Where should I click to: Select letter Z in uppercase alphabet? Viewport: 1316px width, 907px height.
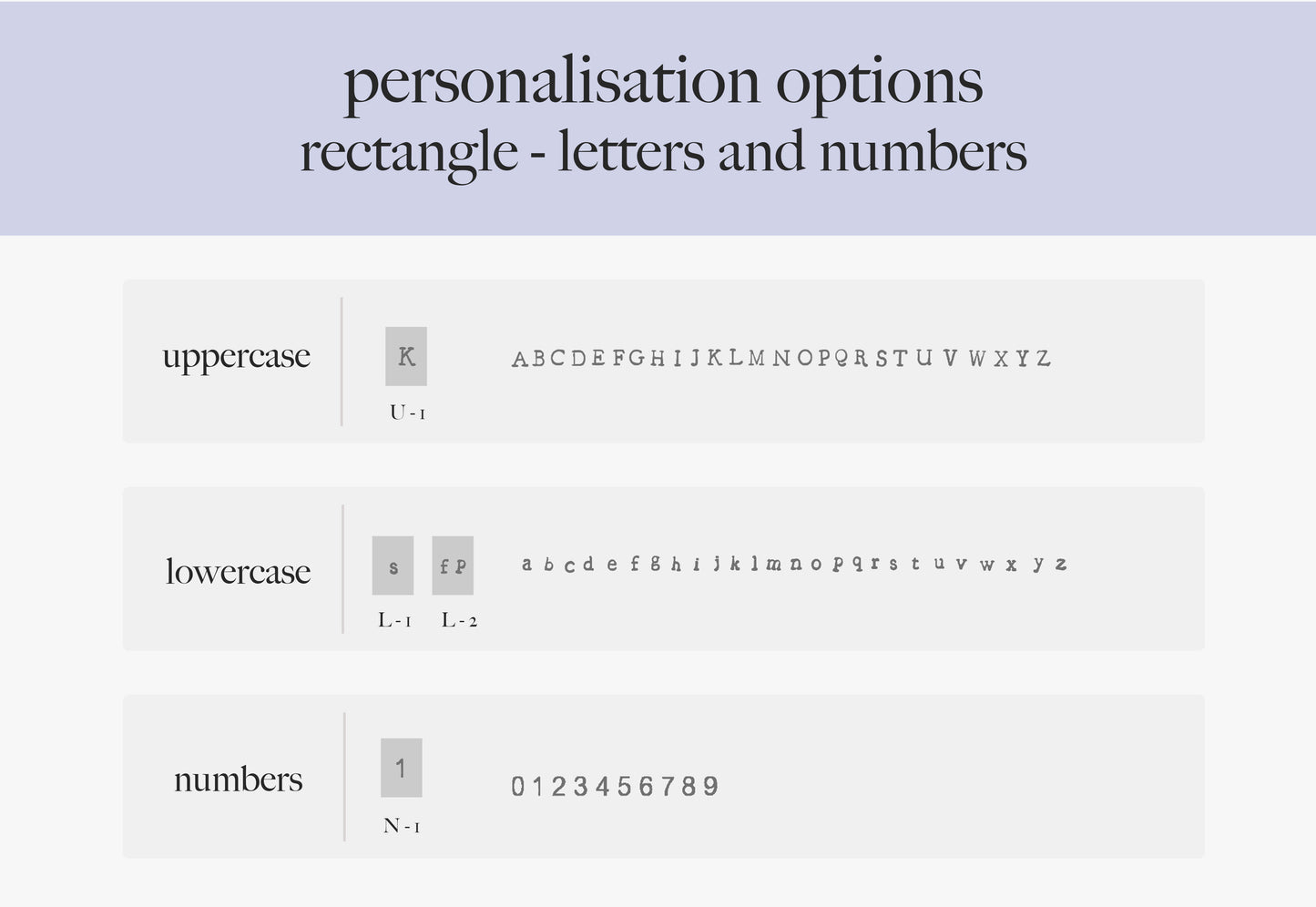tap(1044, 359)
